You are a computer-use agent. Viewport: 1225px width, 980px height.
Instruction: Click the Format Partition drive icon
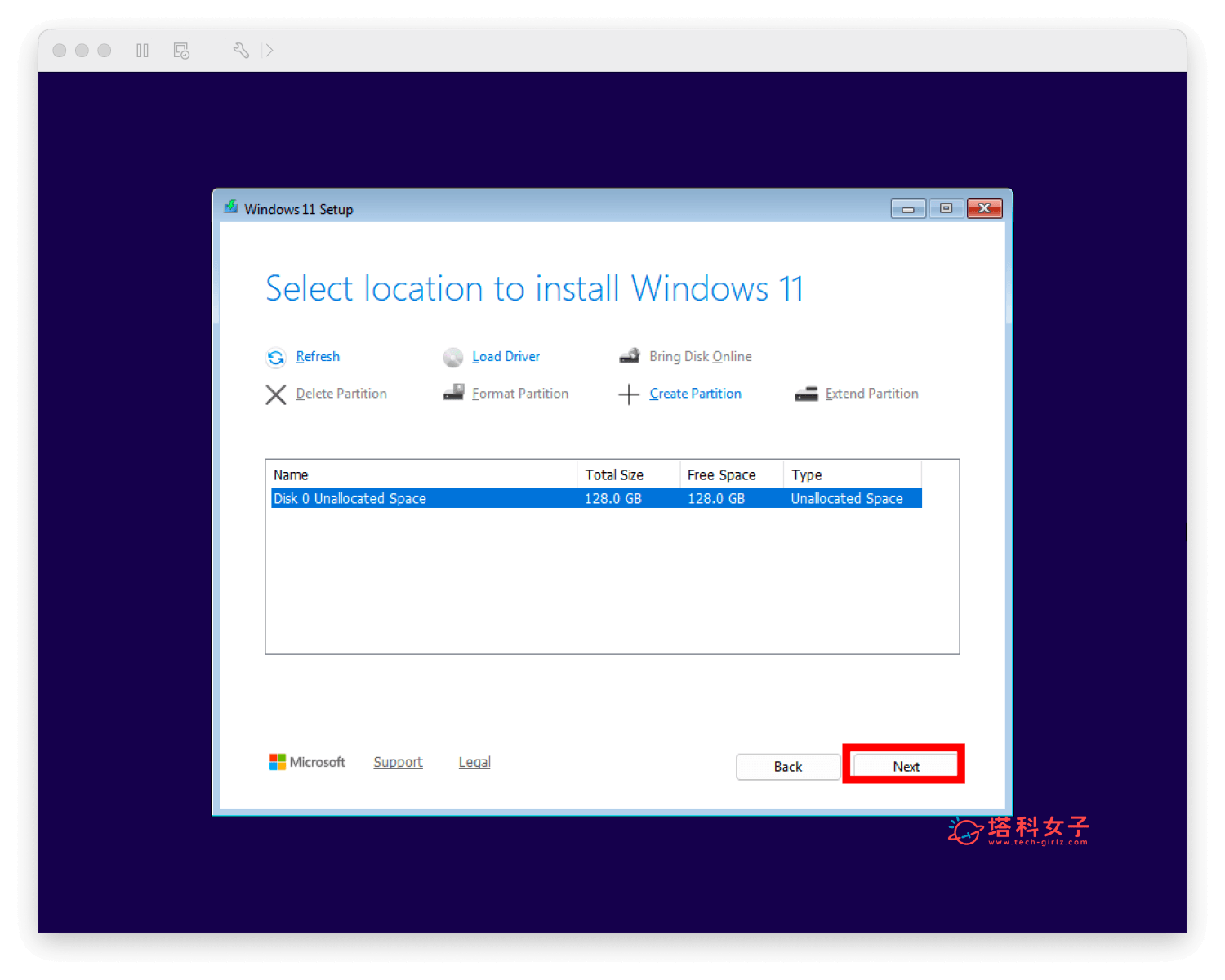pyautogui.click(x=453, y=393)
